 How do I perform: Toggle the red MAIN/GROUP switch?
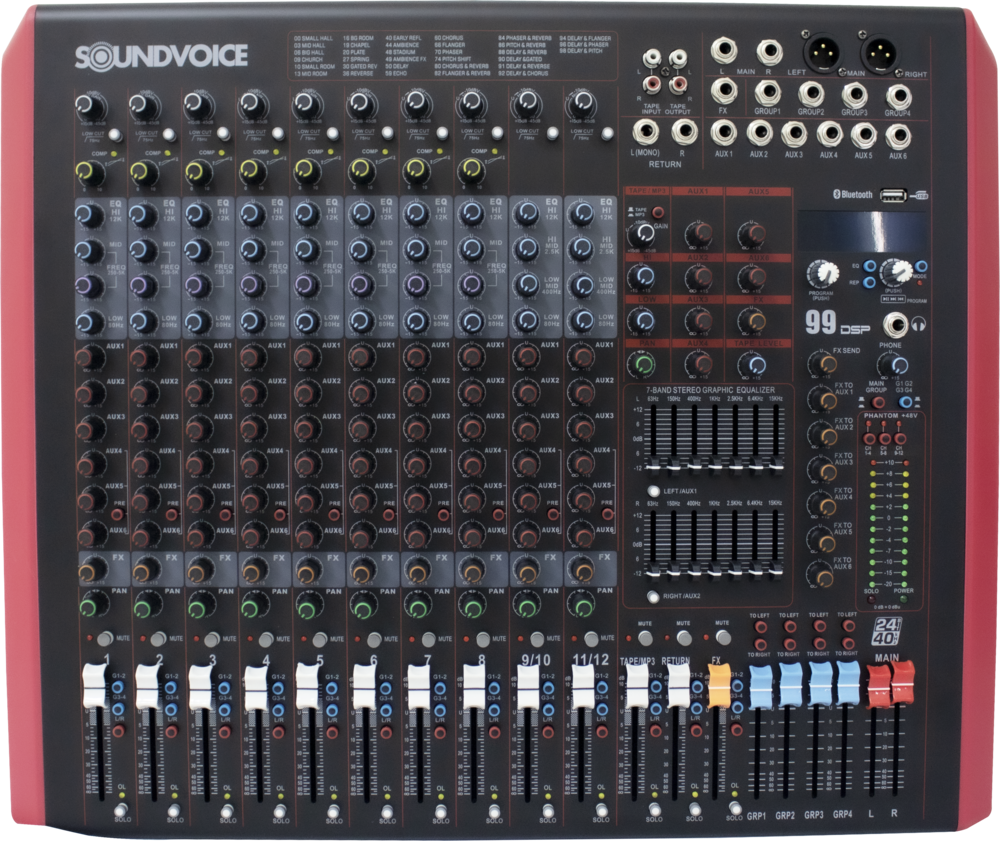(878, 402)
